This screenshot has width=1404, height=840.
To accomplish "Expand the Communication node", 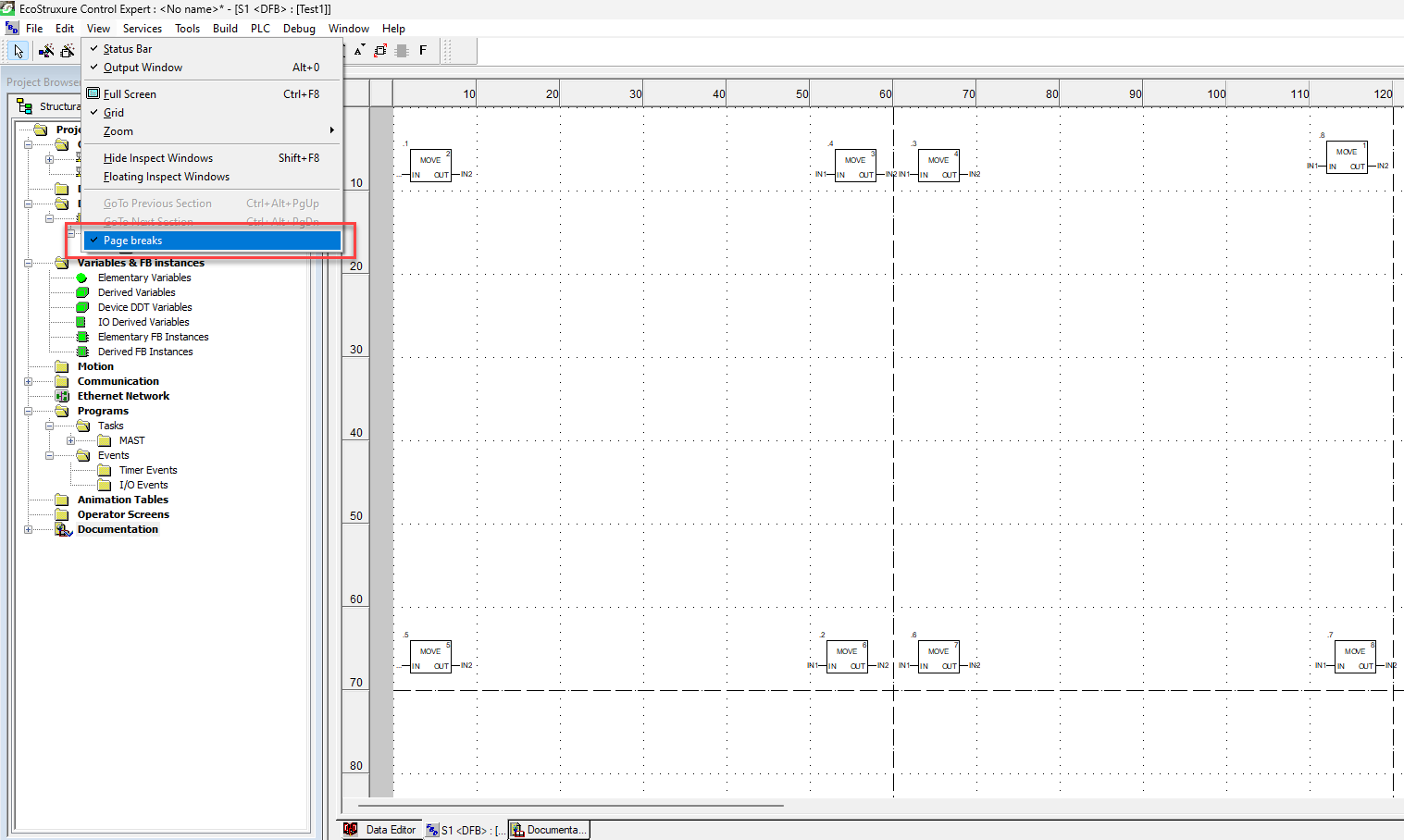I will [28, 381].
